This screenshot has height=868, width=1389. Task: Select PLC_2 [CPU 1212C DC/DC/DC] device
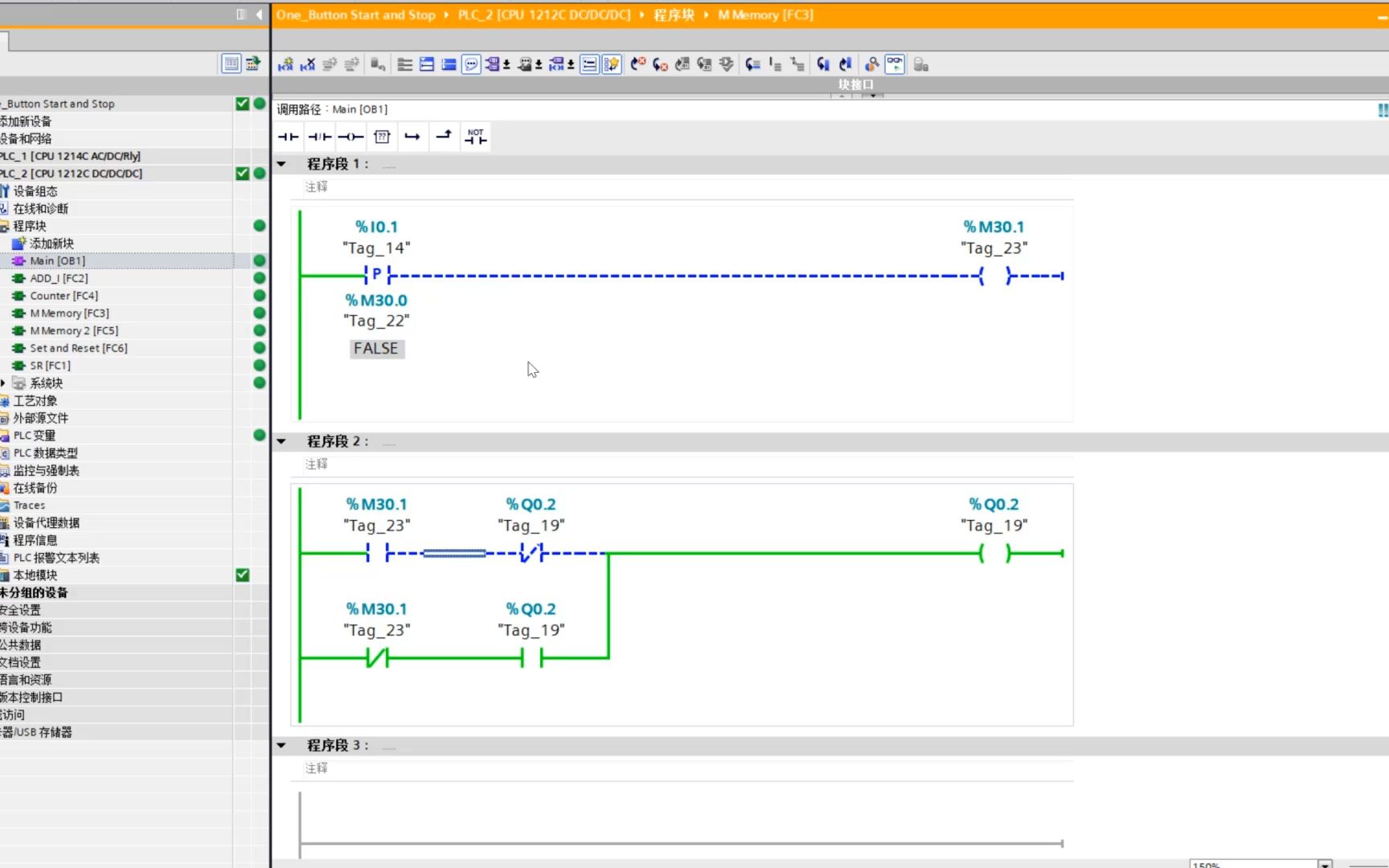71,174
